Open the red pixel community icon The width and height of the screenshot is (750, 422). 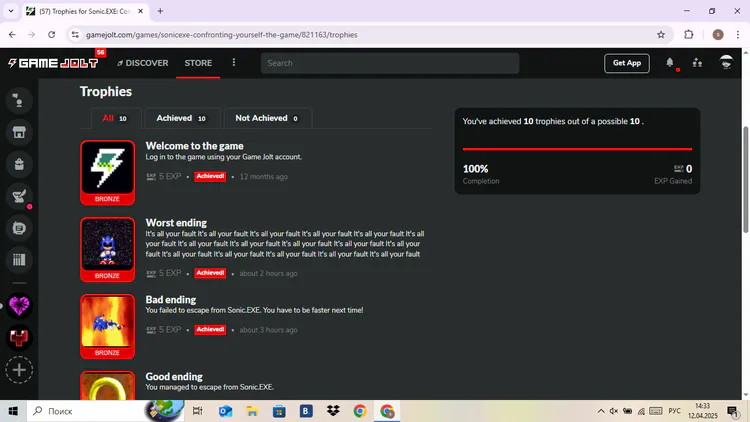point(19,338)
